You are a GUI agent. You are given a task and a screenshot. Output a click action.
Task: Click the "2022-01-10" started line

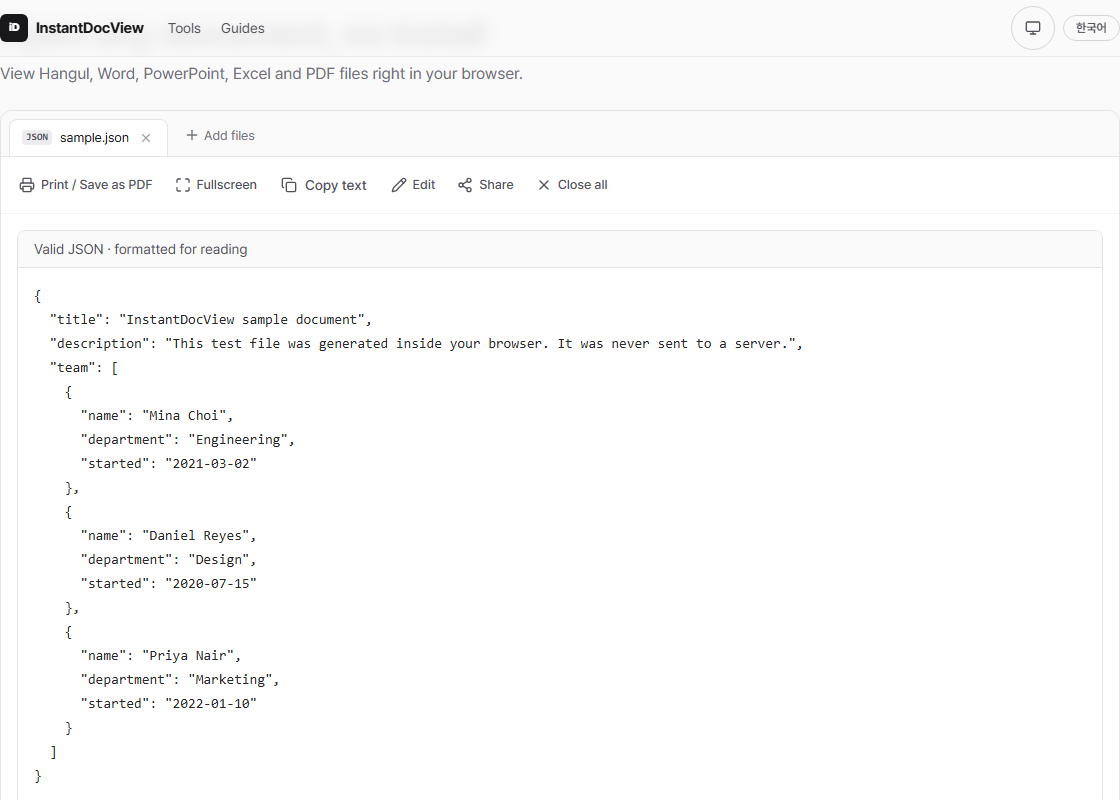[168, 704]
